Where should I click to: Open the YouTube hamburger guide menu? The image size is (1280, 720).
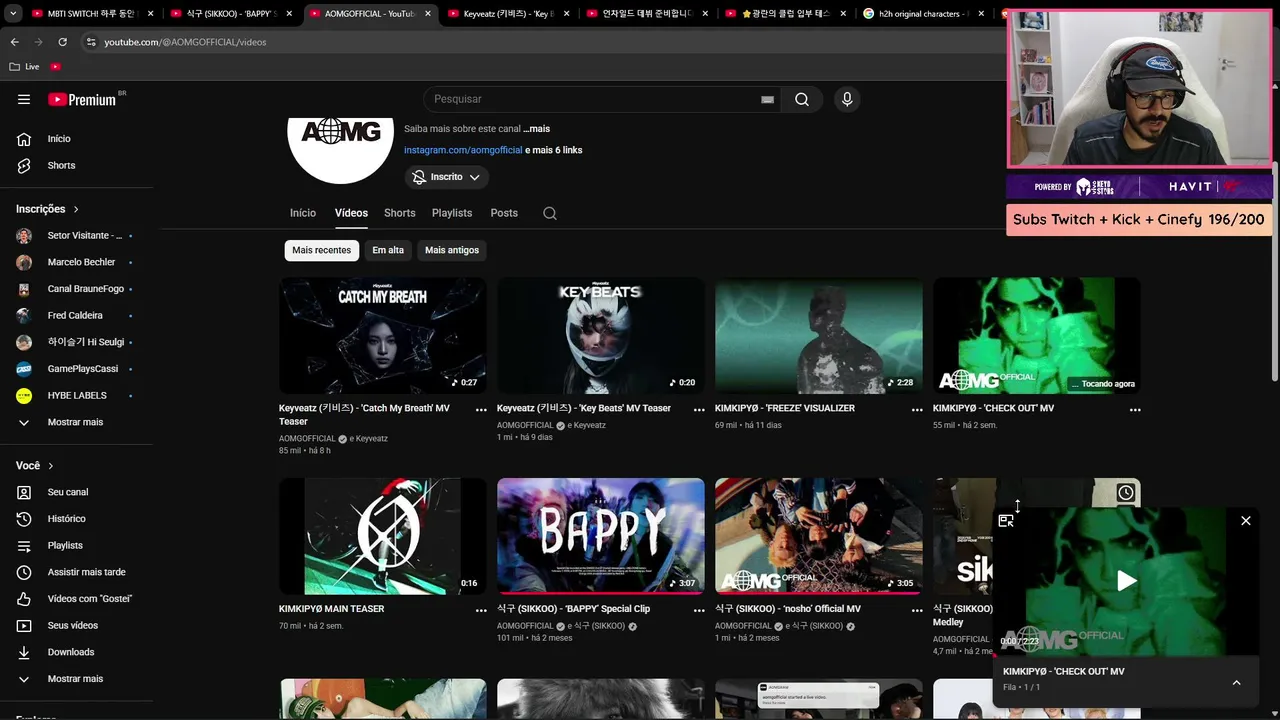click(24, 99)
